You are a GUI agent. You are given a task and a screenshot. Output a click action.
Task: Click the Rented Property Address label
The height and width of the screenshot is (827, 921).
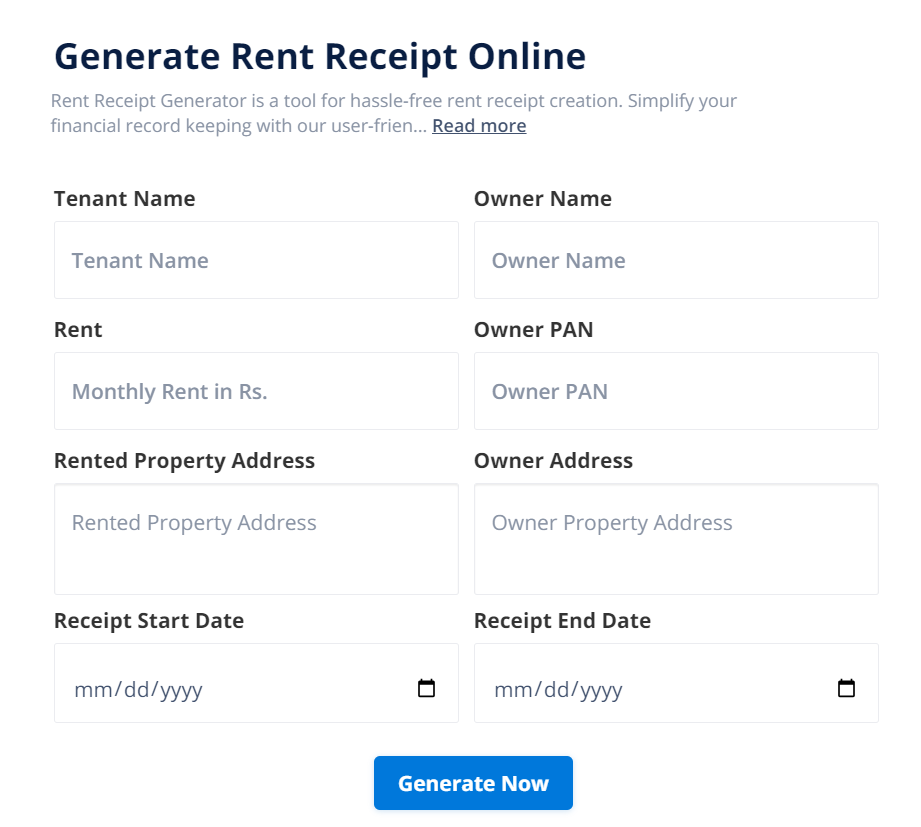tap(184, 461)
